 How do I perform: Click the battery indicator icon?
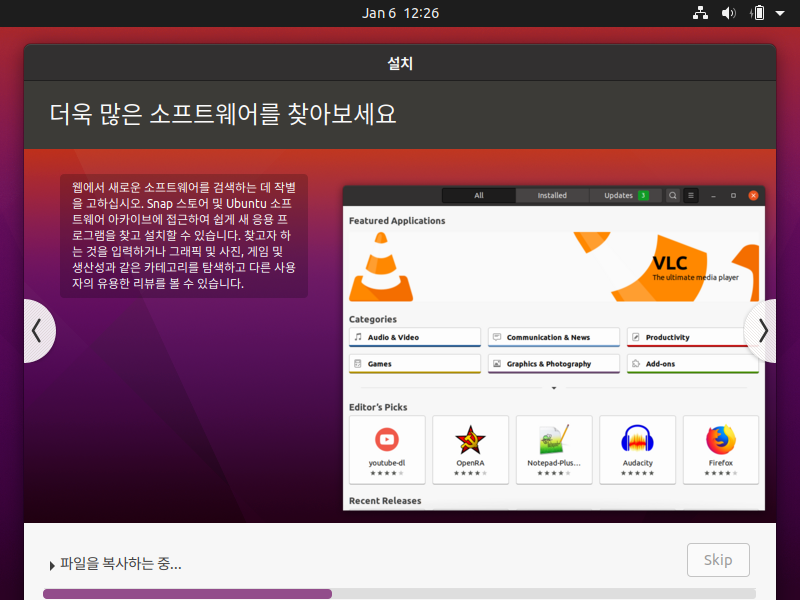point(758,13)
